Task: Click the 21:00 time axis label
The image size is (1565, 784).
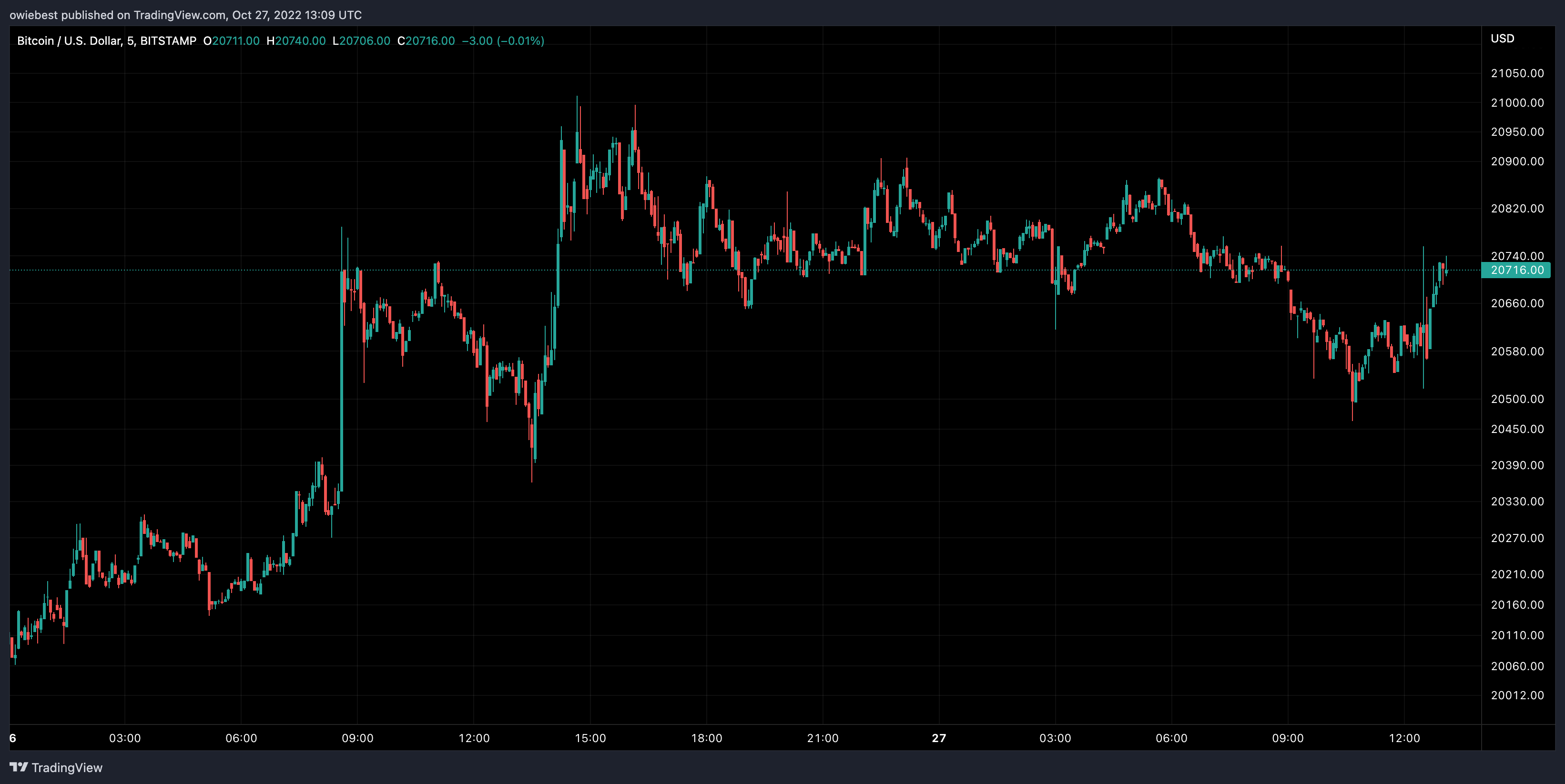Action: pos(823,738)
